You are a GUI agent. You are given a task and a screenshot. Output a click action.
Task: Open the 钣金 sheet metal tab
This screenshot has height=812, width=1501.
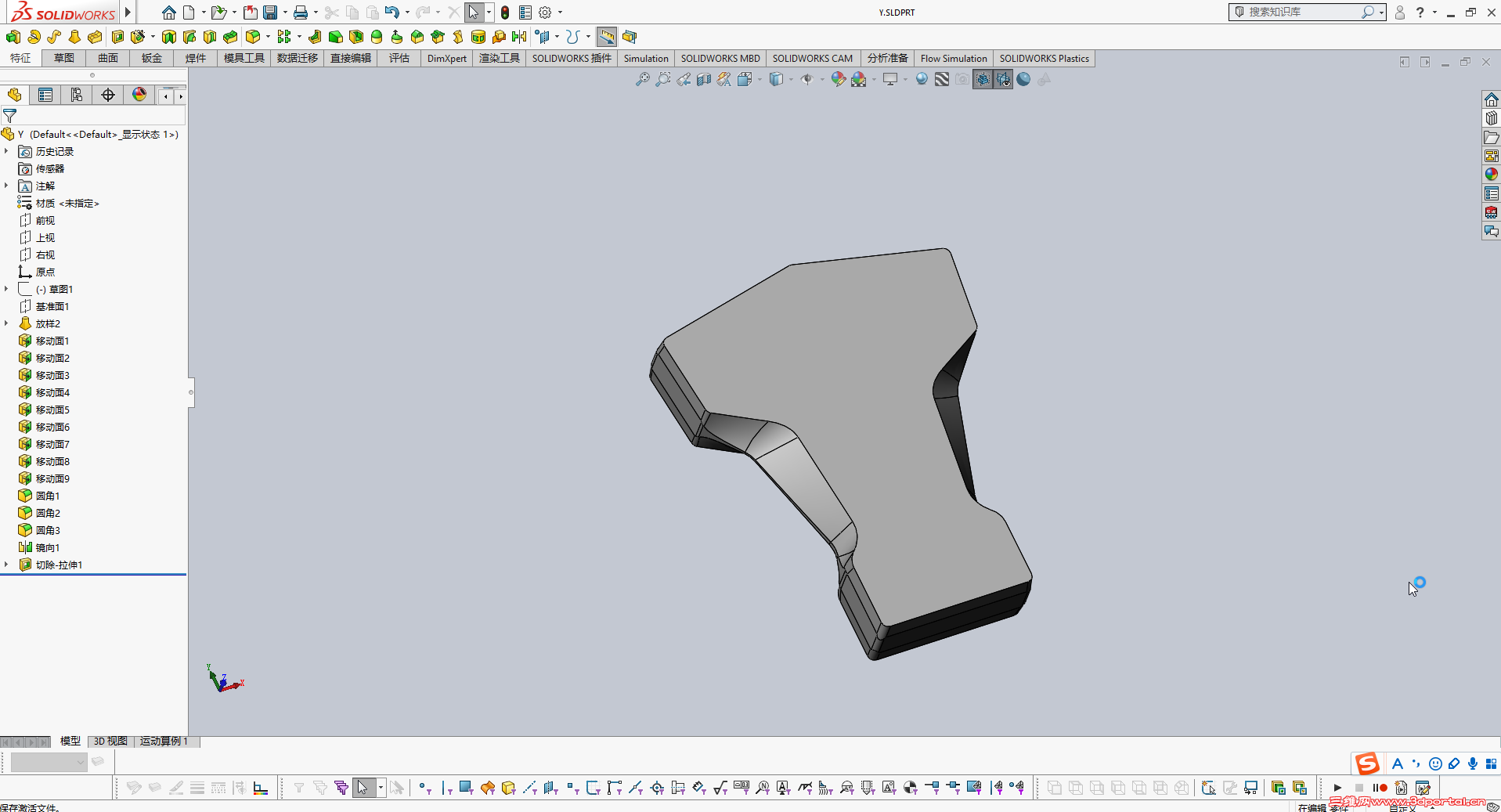152,59
